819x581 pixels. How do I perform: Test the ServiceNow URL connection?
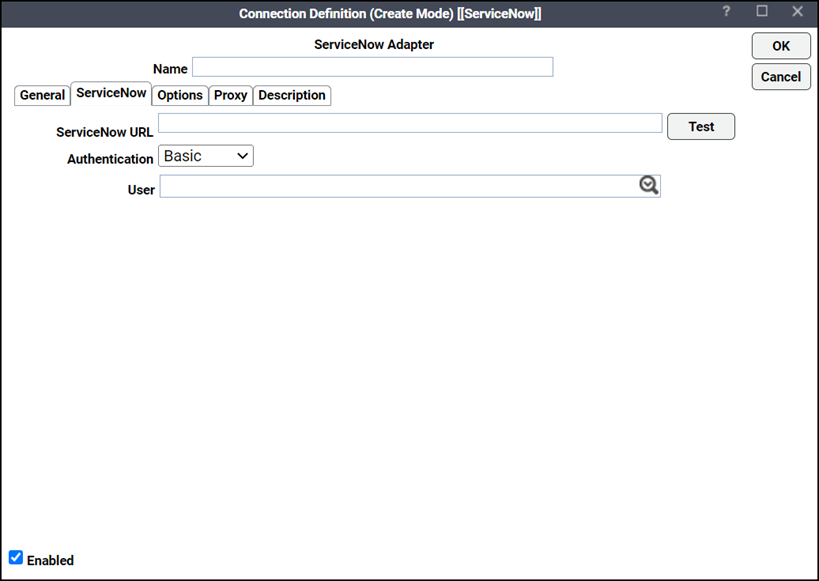tap(701, 127)
